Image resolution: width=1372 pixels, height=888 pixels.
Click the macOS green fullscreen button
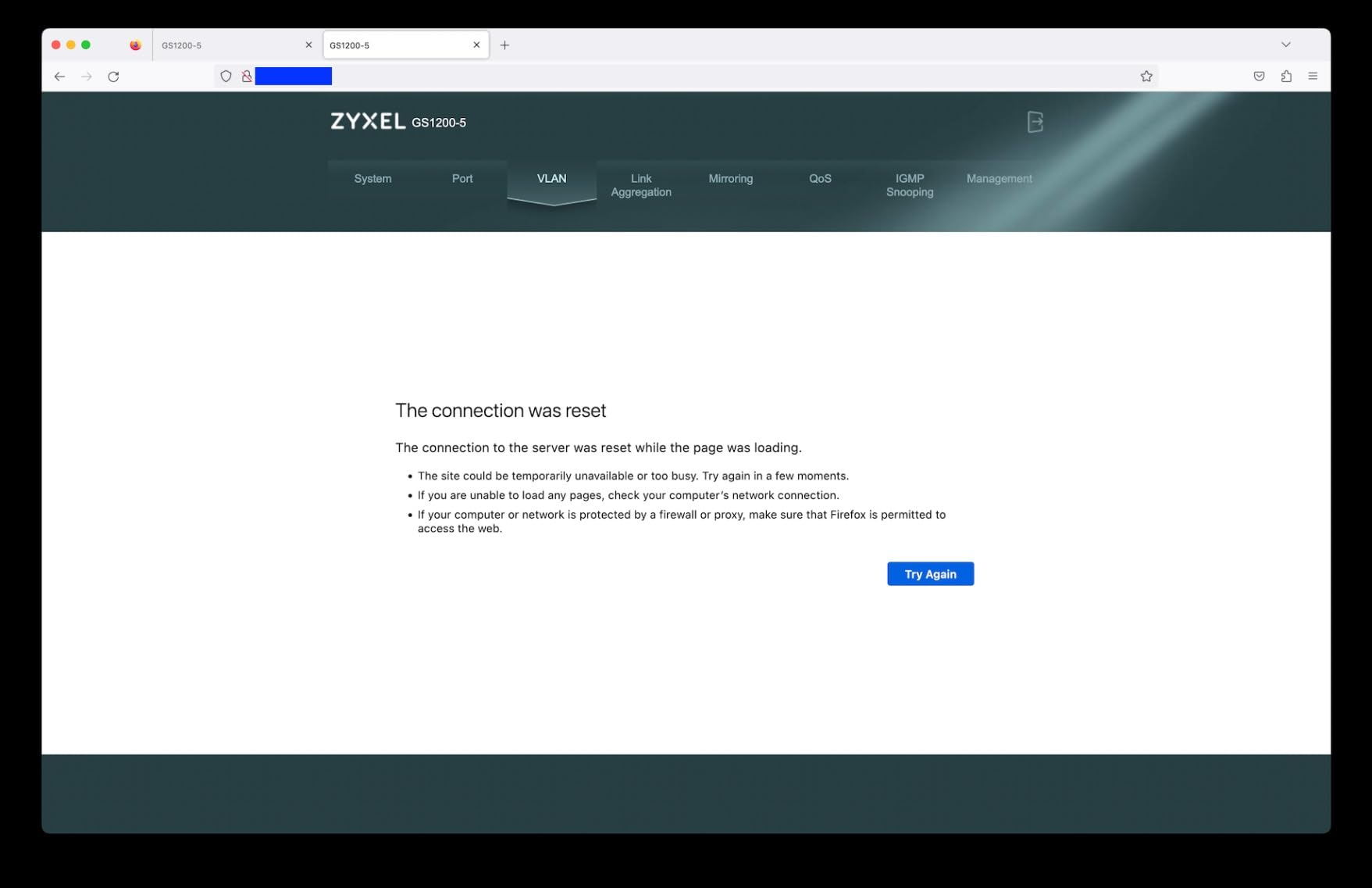coord(86,45)
